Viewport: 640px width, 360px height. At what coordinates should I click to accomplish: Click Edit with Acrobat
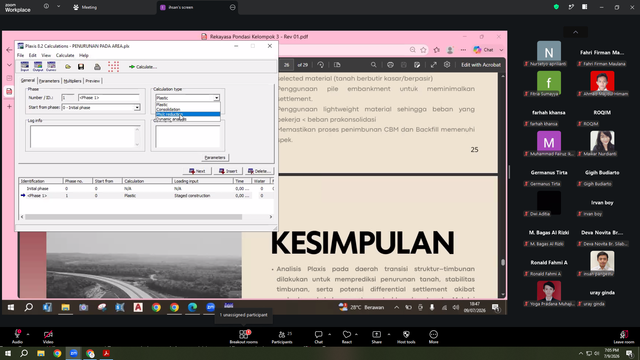(480, 65)
